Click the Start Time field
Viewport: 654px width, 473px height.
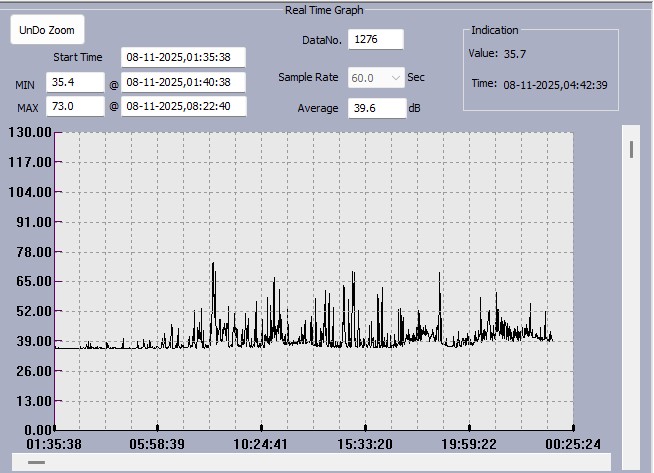[x=183, y=57]
